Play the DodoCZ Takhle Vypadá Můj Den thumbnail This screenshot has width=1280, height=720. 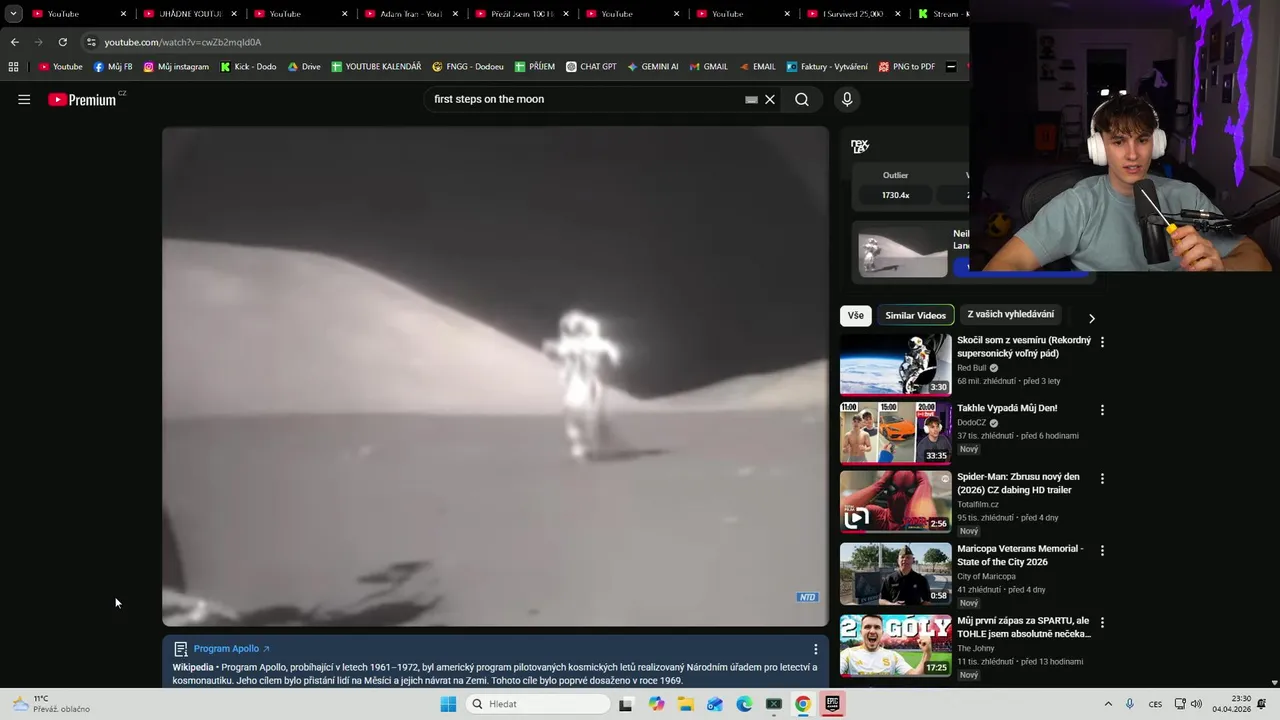point(895,433)
